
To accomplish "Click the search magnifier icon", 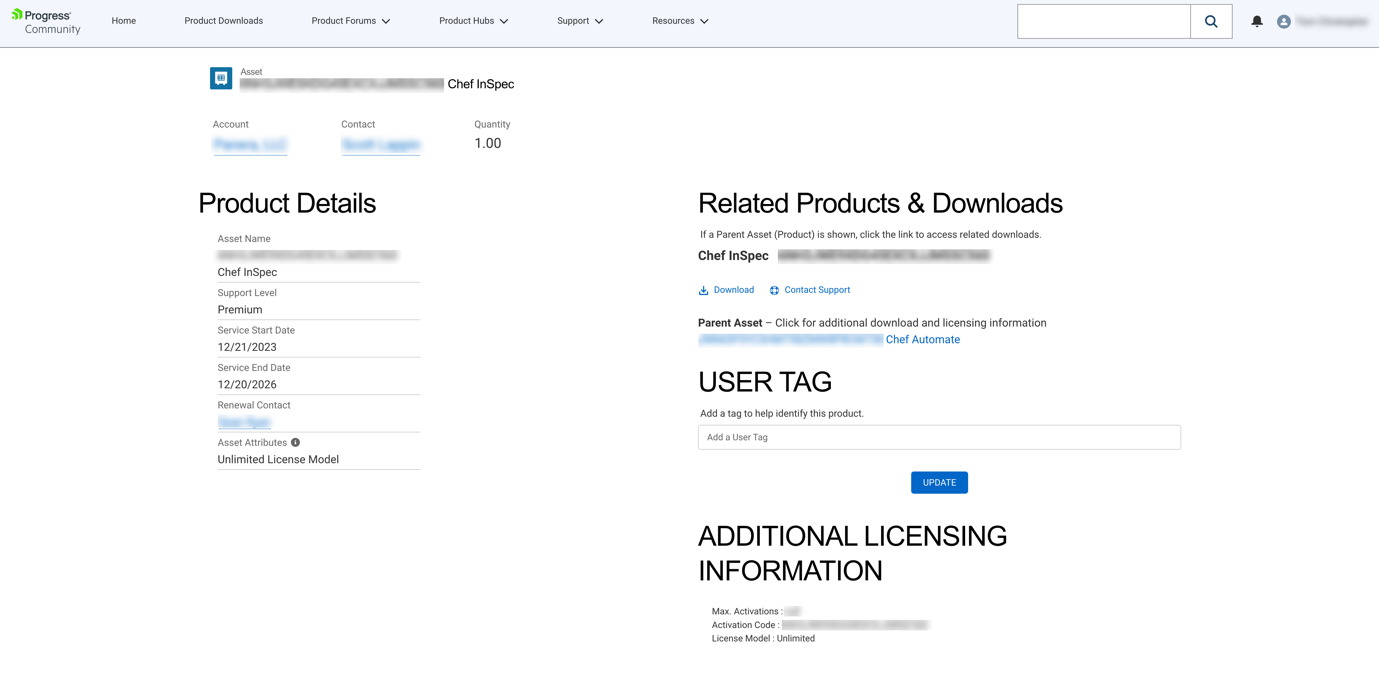I will point(1210,21).
